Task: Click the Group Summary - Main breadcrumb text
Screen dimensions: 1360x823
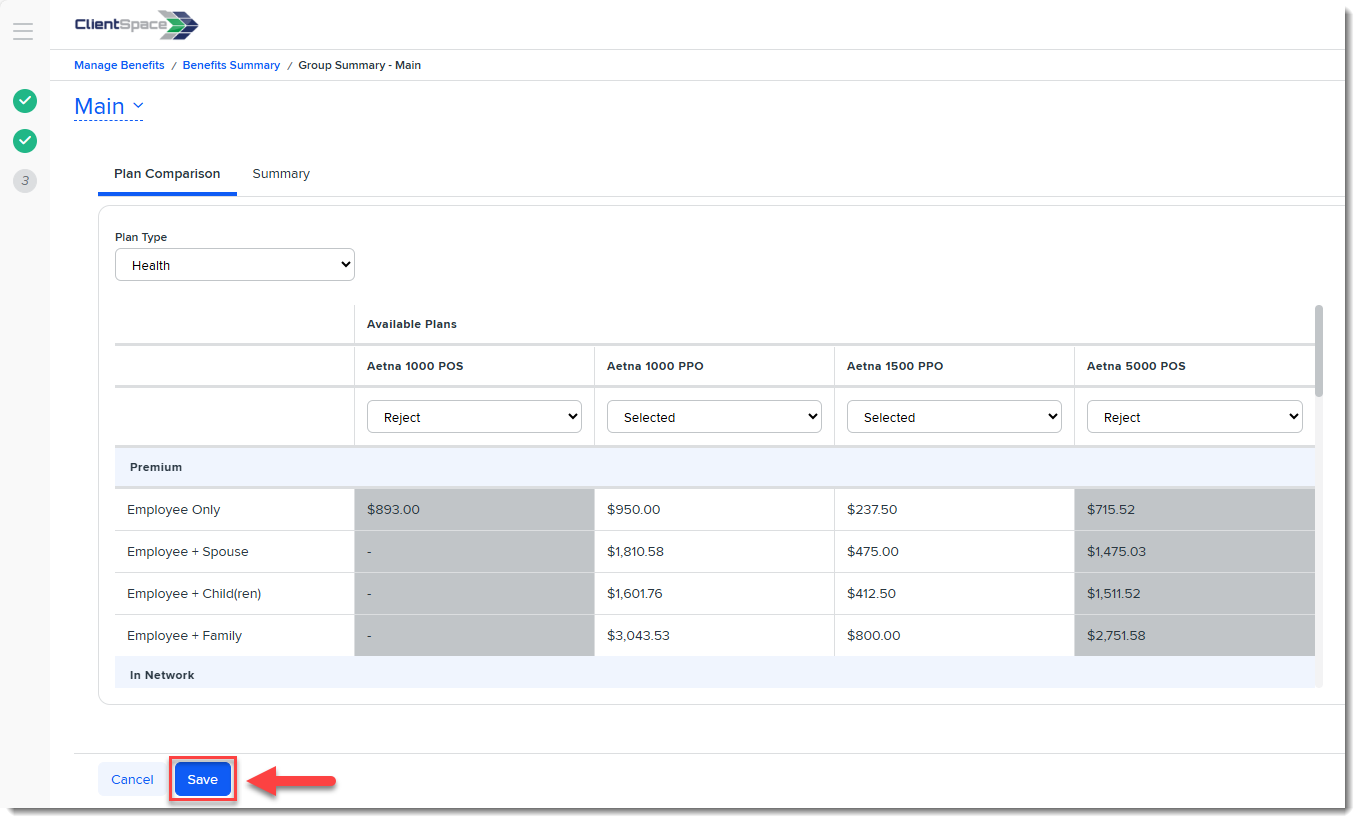Action: (360, 65)
